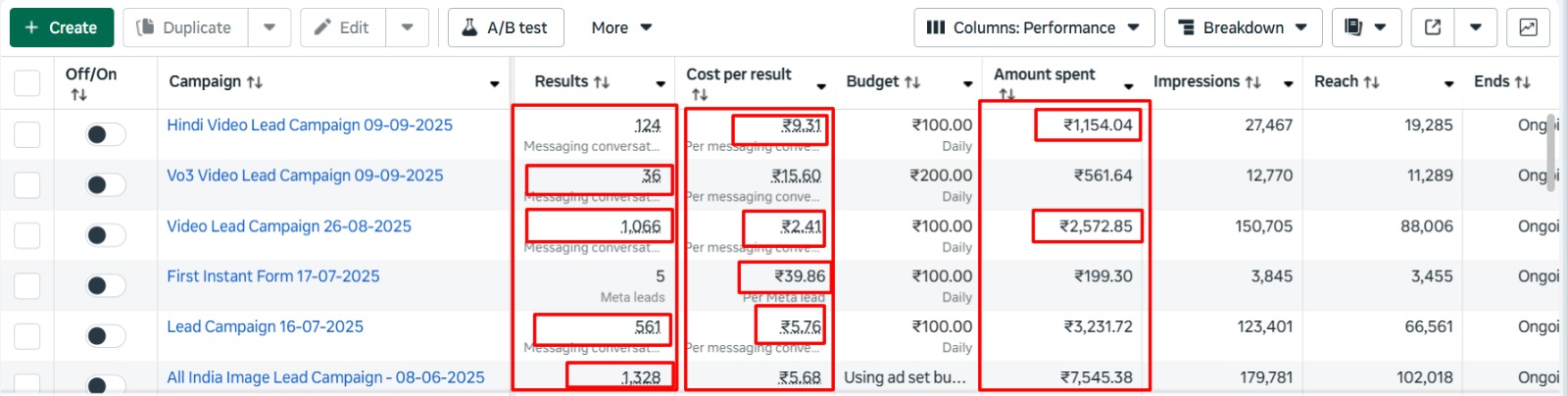This screenshot has width=1568, height=396.
Task: Expand the Breakdown dropdown
Action: (x=1243, y=27)
